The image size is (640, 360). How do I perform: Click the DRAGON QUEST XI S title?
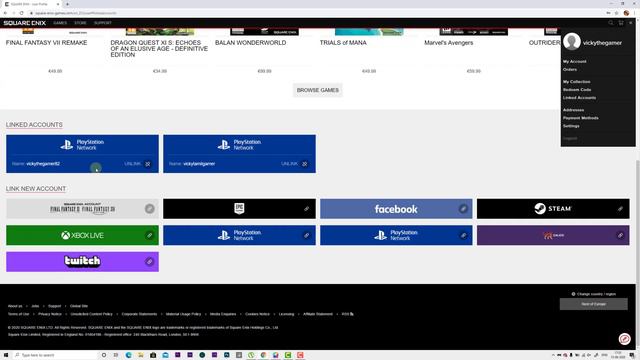pos(159,48)
